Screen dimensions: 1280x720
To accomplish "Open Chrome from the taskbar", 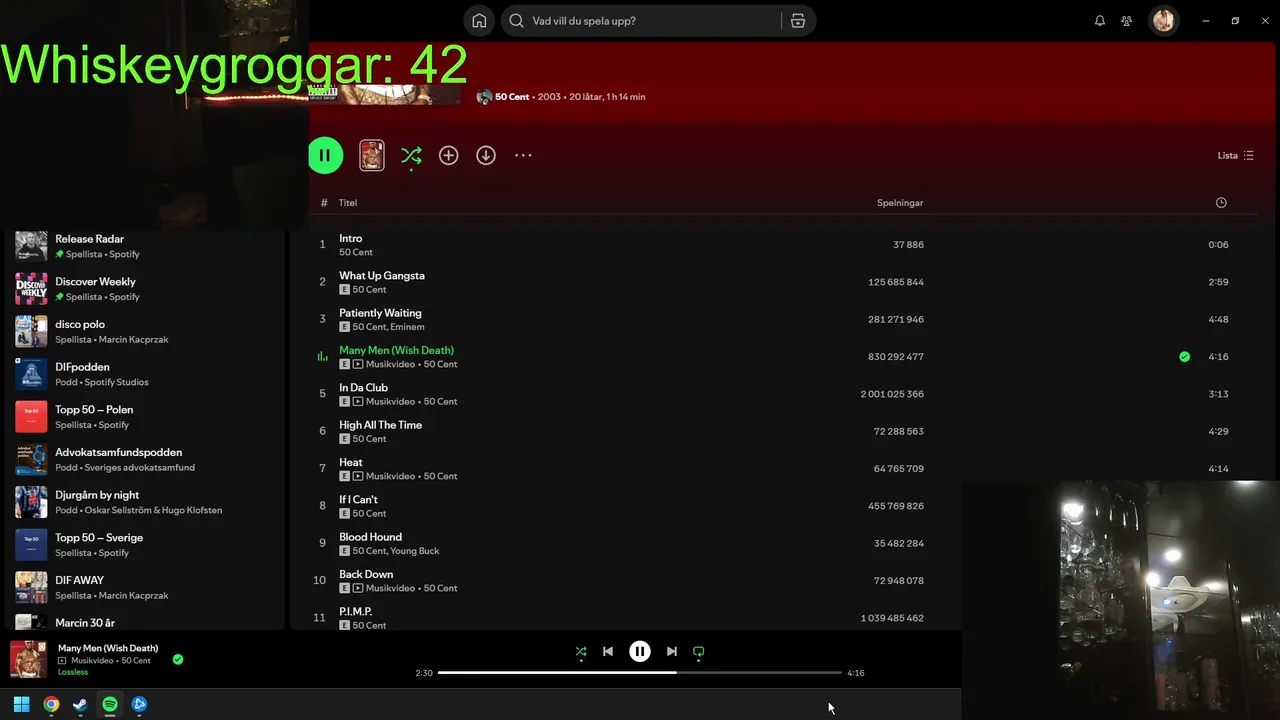I will point(51,704).
